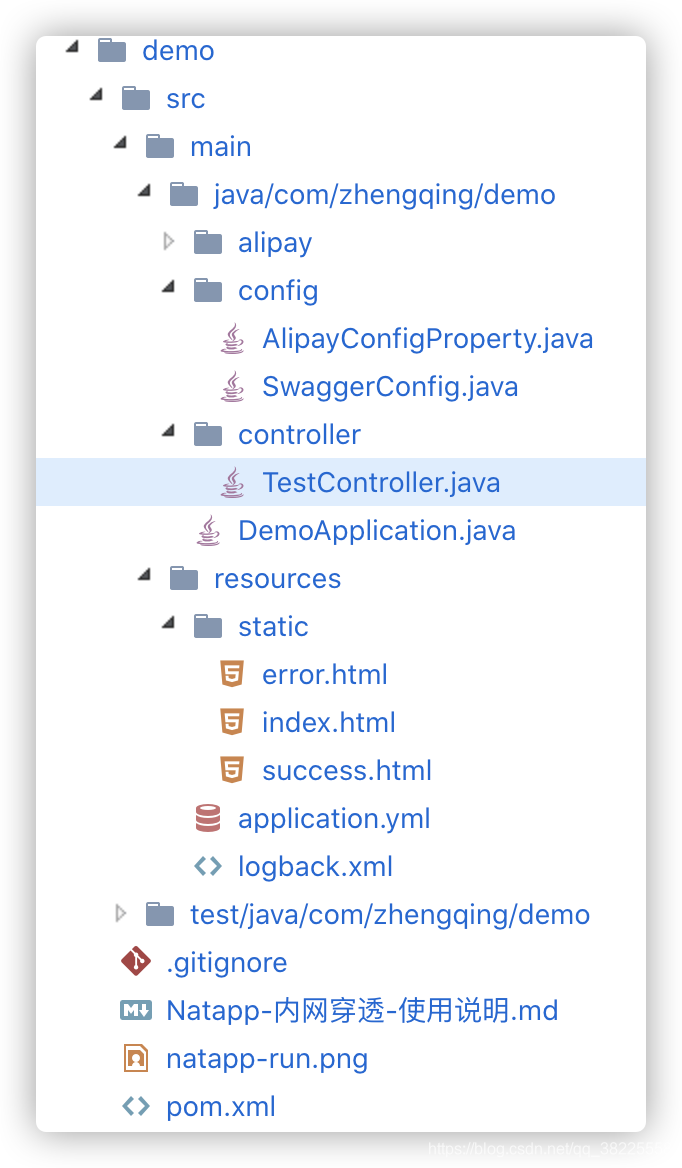This screenshot has height=1168, width=682.
Task: Expand the test/java/com/zhengqing/demo folder arrow
Action: click(x=121, y=913)
